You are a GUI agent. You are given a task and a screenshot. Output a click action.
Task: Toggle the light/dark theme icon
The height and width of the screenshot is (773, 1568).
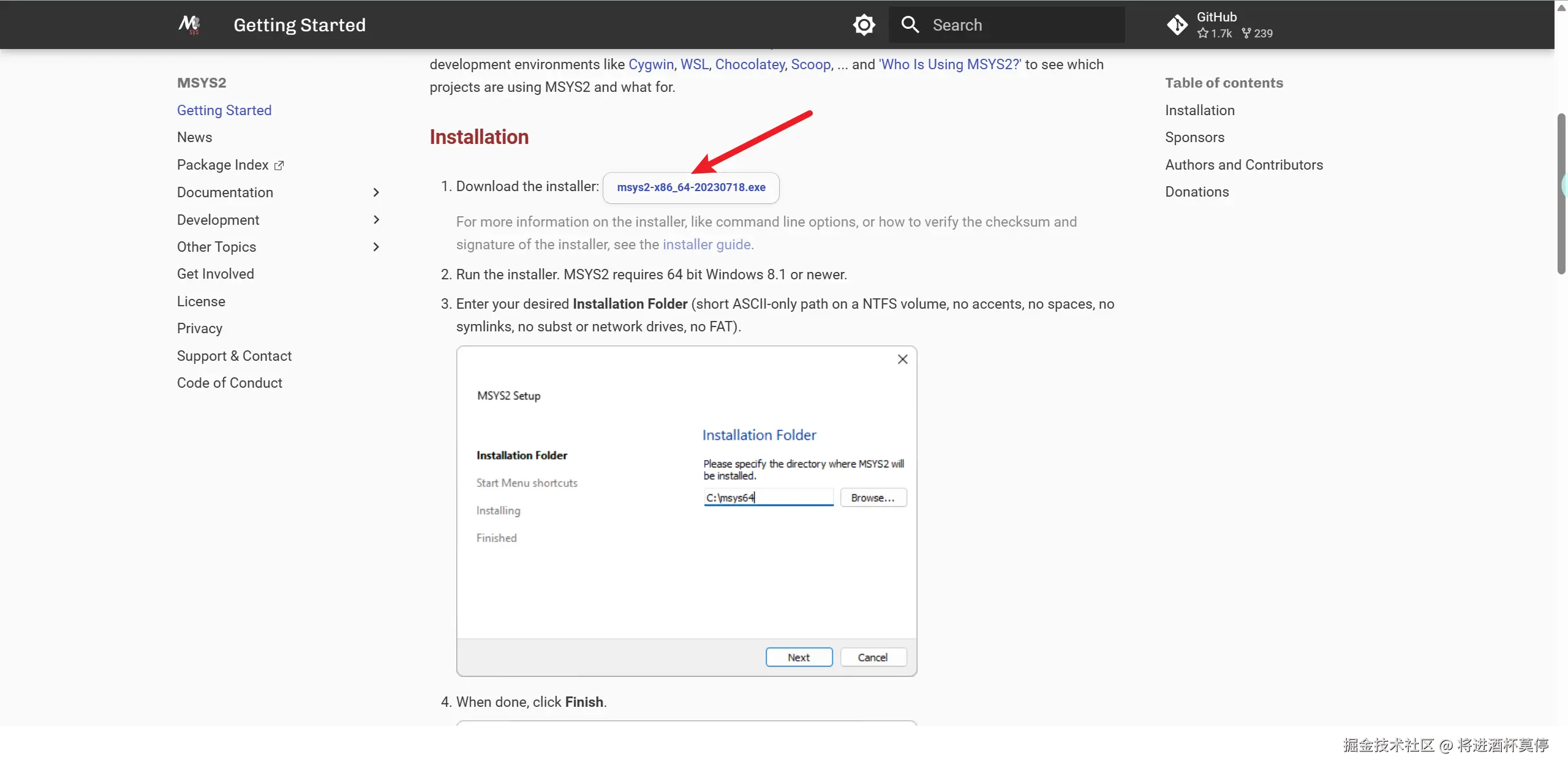[x=864, y=25]
